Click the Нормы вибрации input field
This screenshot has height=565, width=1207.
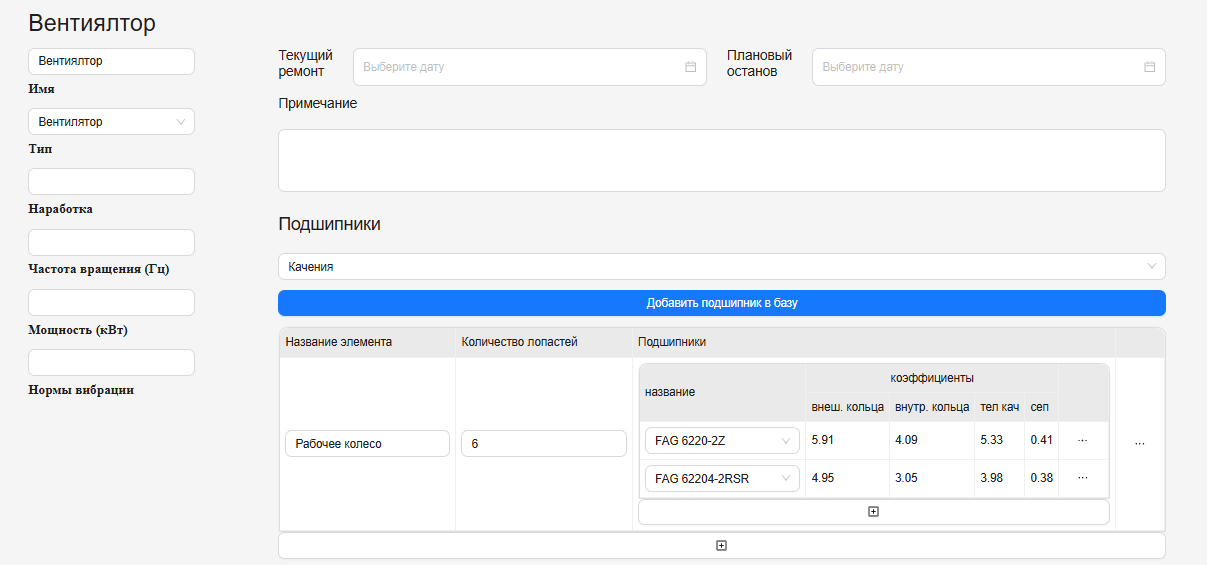tap(111, 363)
